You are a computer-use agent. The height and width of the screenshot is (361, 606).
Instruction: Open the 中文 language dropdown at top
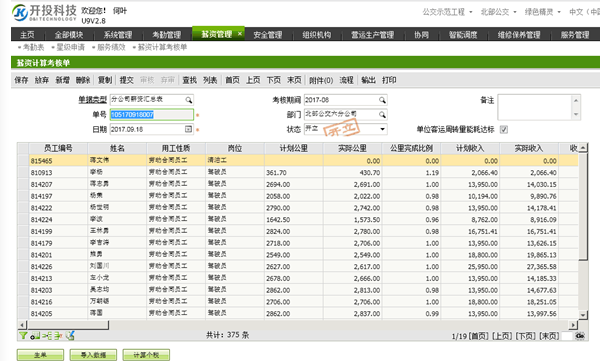(x=584, y=12)
